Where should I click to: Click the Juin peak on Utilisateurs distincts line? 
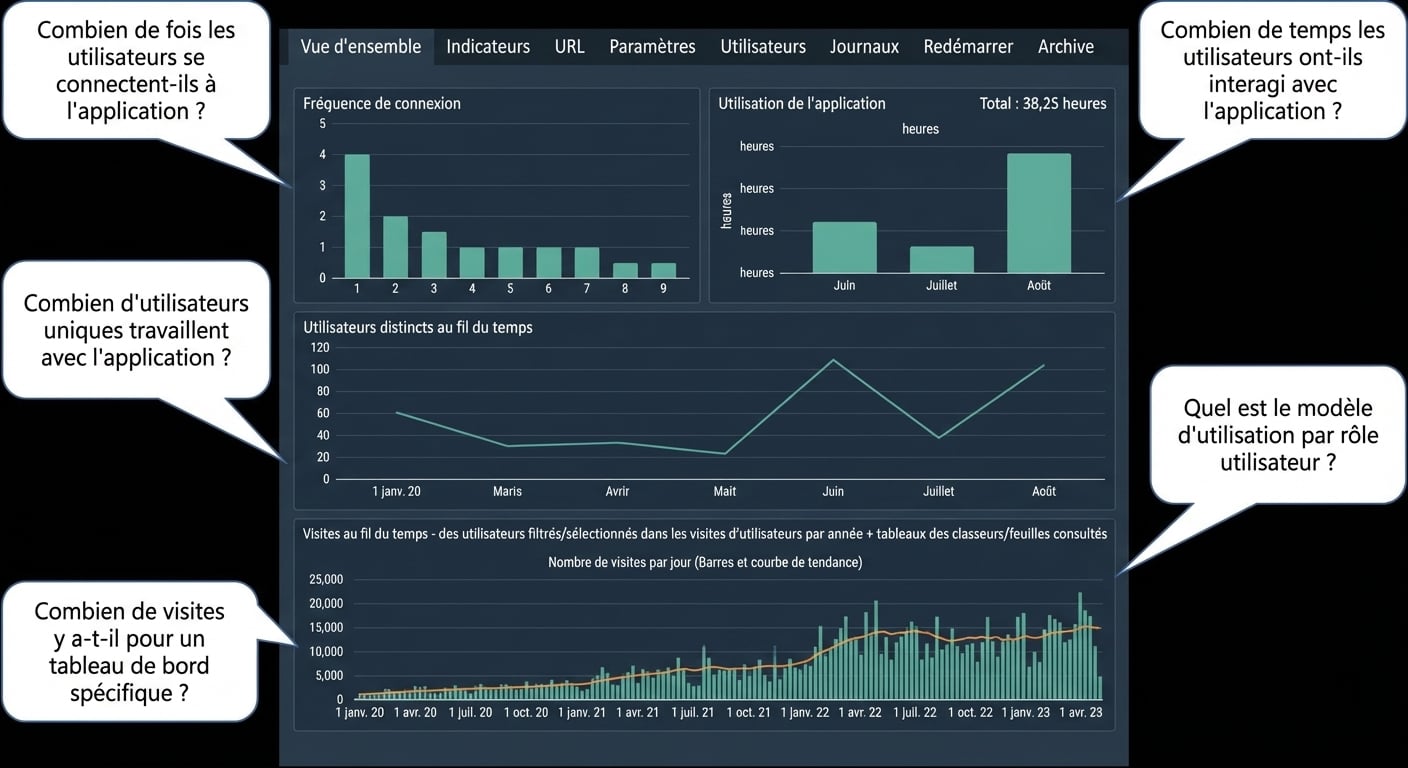pyautogui.click(x=833, y=360)
